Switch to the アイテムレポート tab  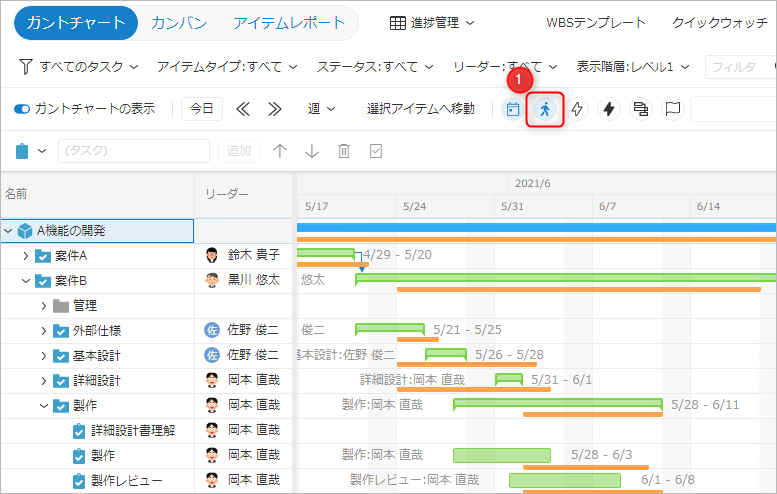[x=288, y=23]
